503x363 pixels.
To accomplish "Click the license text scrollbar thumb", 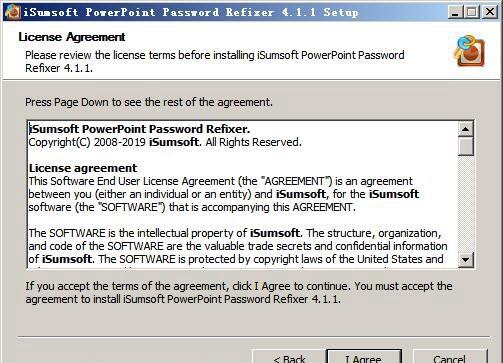I will (x=466, y=146).
